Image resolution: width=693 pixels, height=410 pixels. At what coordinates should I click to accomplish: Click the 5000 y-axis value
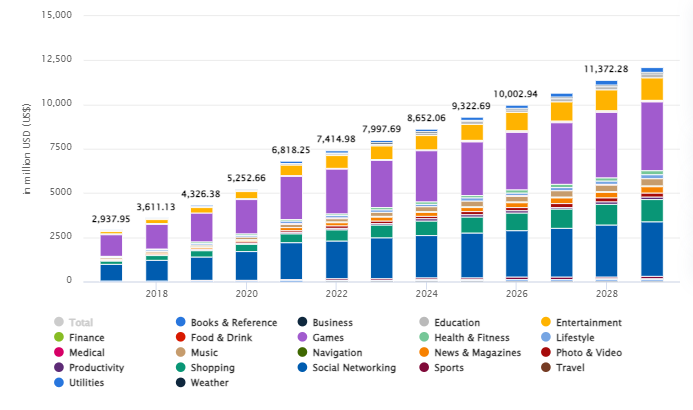coord(61,192)
